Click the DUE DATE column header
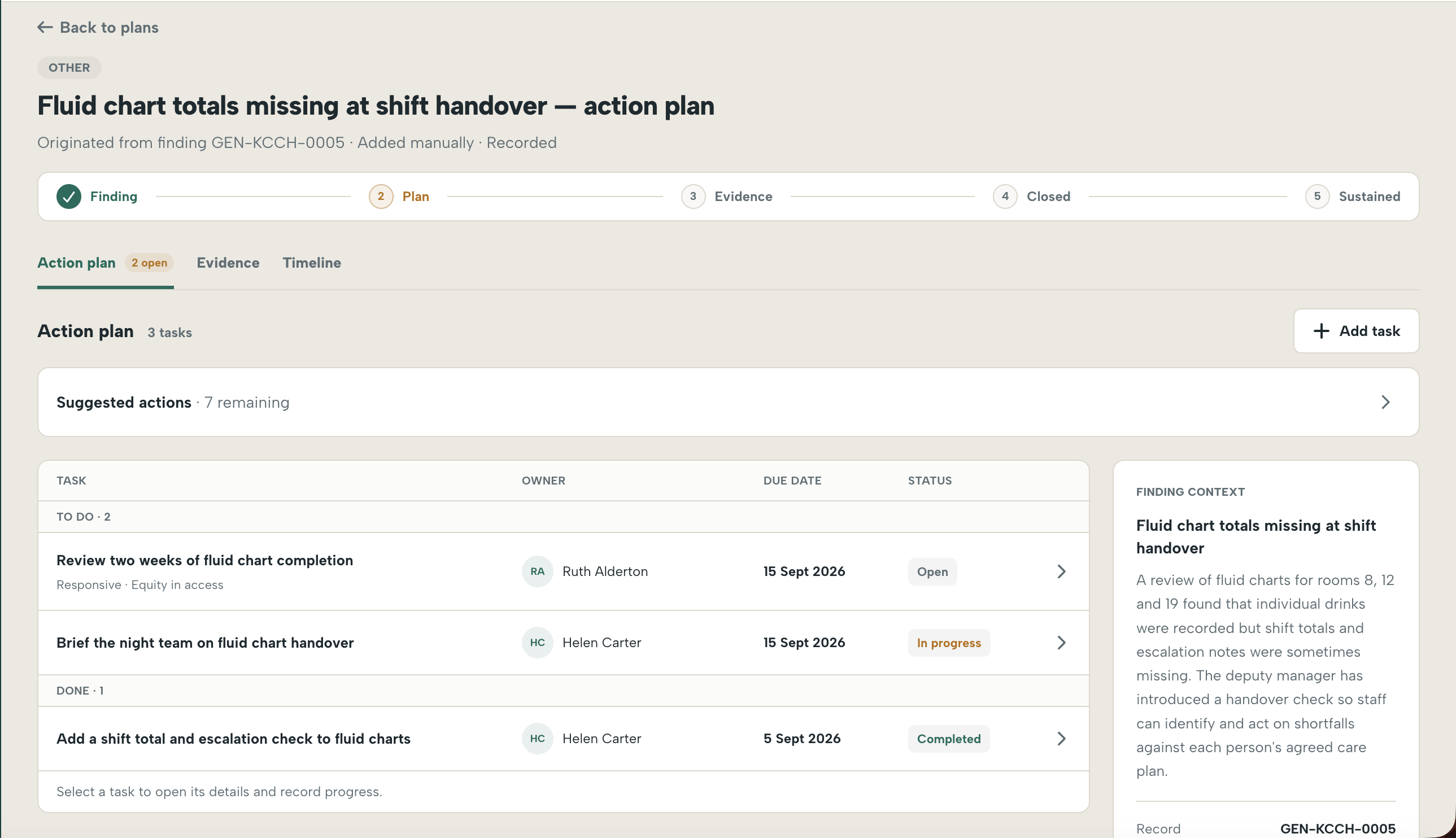The height and width of the screenshot is (838, 1456). point(792,481)
